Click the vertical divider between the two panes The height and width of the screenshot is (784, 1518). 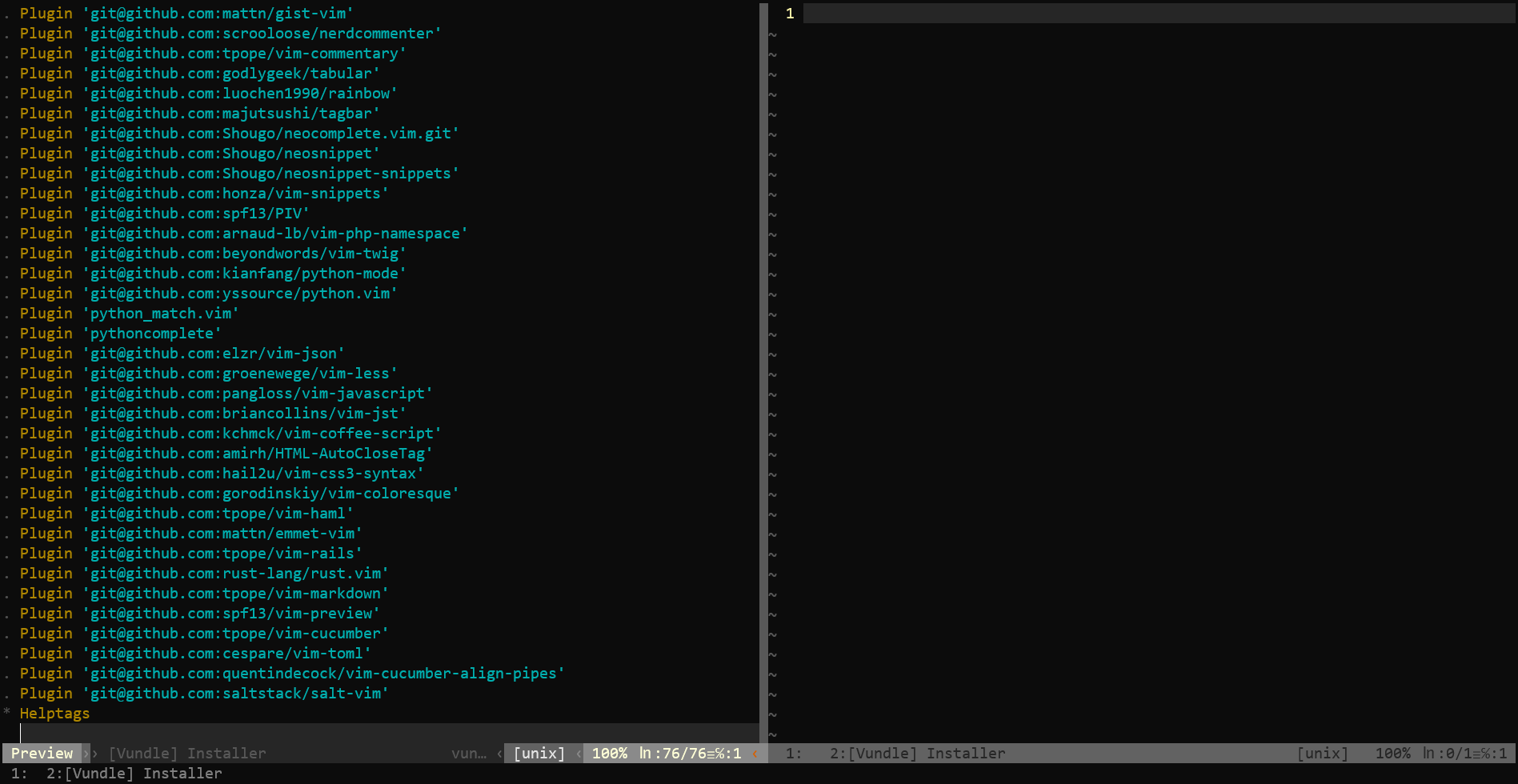(763, 360)
